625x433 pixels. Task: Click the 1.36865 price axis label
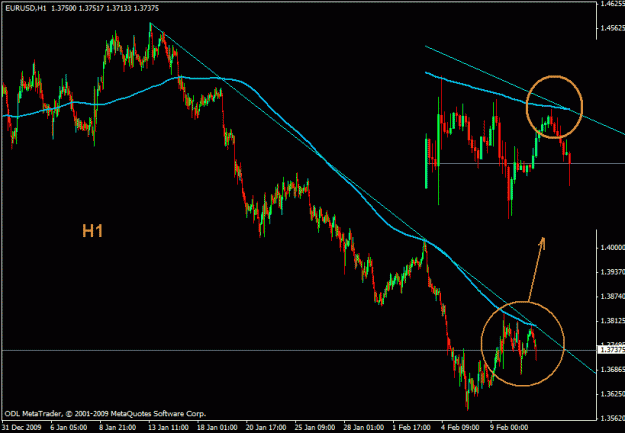612,370
